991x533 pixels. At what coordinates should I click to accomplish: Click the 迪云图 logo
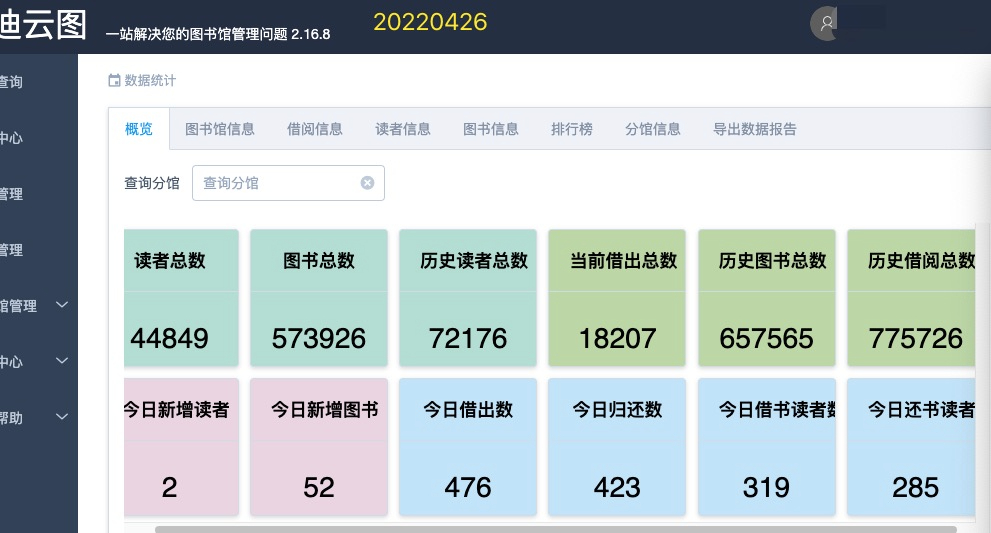click(43, 25)
